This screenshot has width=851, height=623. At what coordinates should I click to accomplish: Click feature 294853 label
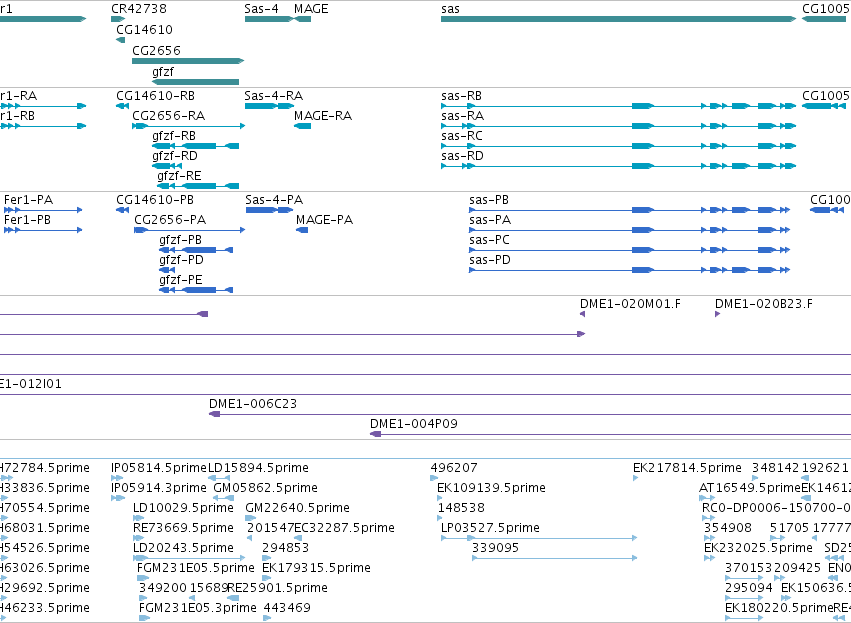pos(285,548)
